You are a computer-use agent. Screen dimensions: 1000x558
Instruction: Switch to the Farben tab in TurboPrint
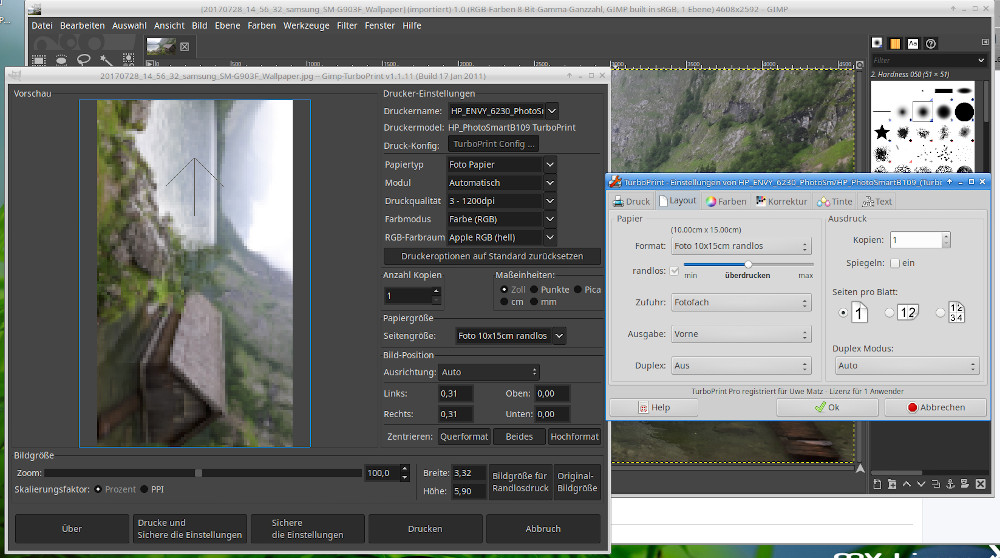(725, 201)
